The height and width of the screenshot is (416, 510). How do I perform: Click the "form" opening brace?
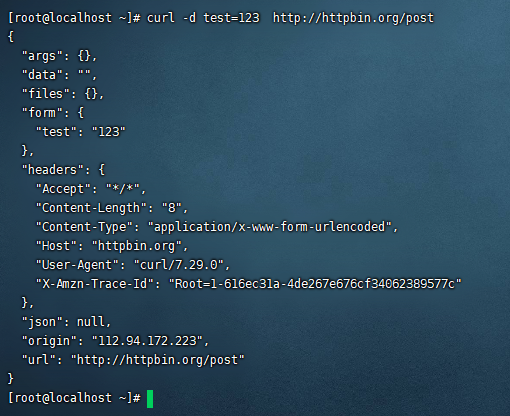pyautogui.click(x=81, y=113)
